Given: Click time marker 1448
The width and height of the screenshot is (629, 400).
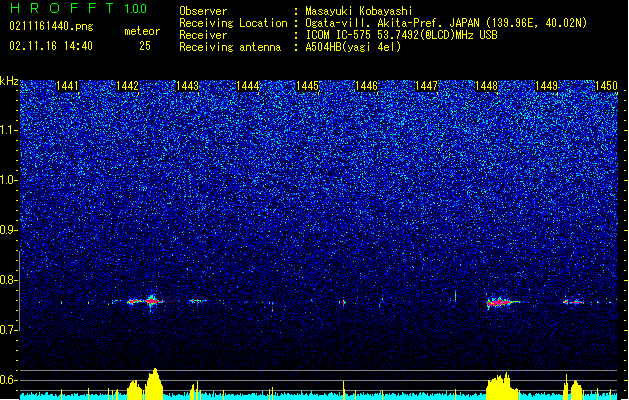Looking at the screenshot, I should coord(486,86).
